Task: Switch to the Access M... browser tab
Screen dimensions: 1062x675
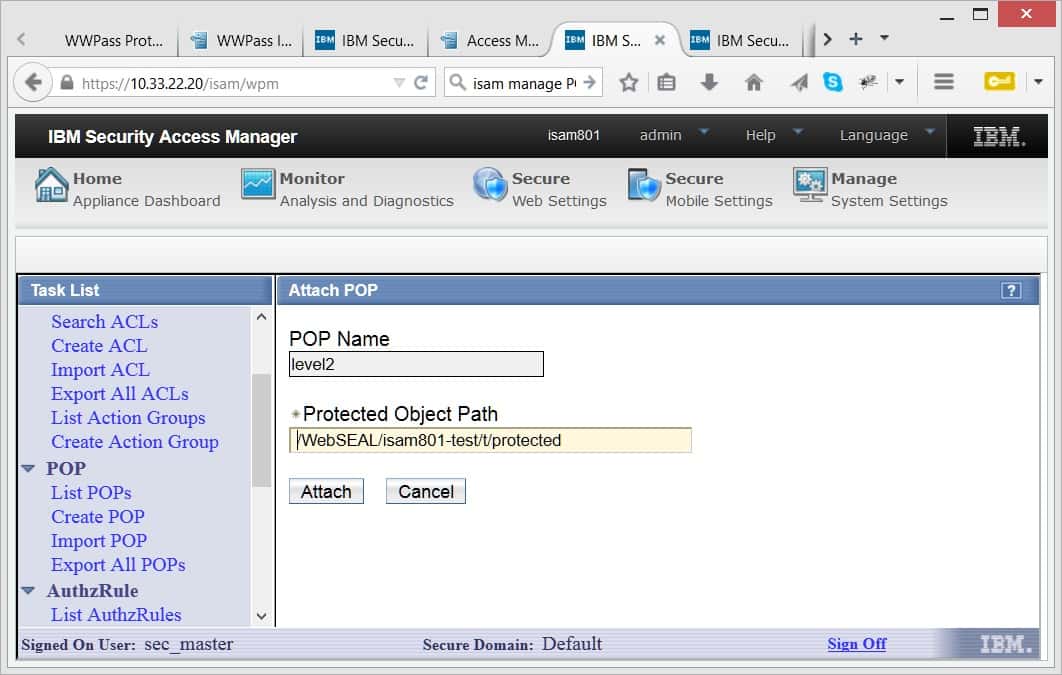Action: tap(490, 41)
